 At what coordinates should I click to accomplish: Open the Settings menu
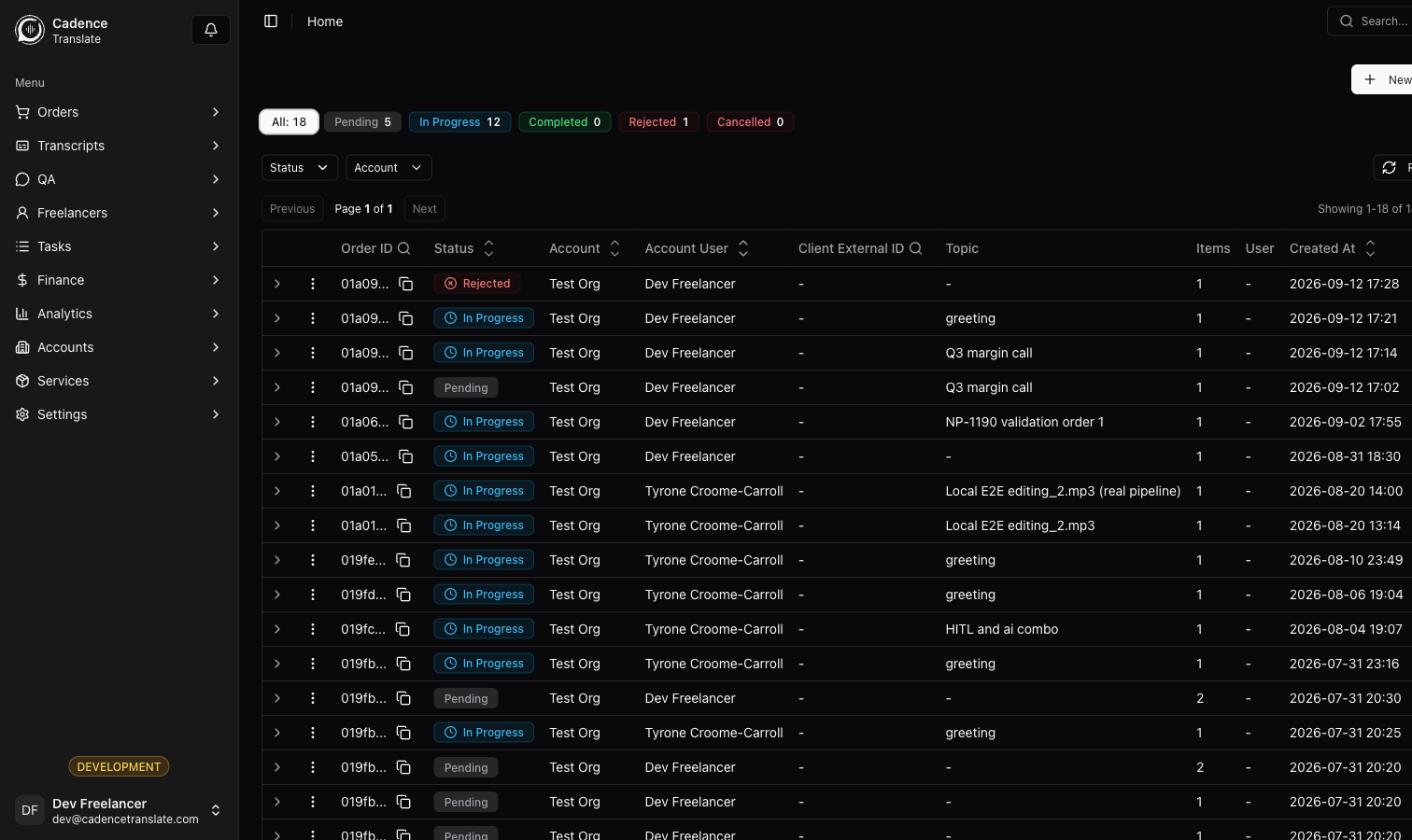[120, 414]
